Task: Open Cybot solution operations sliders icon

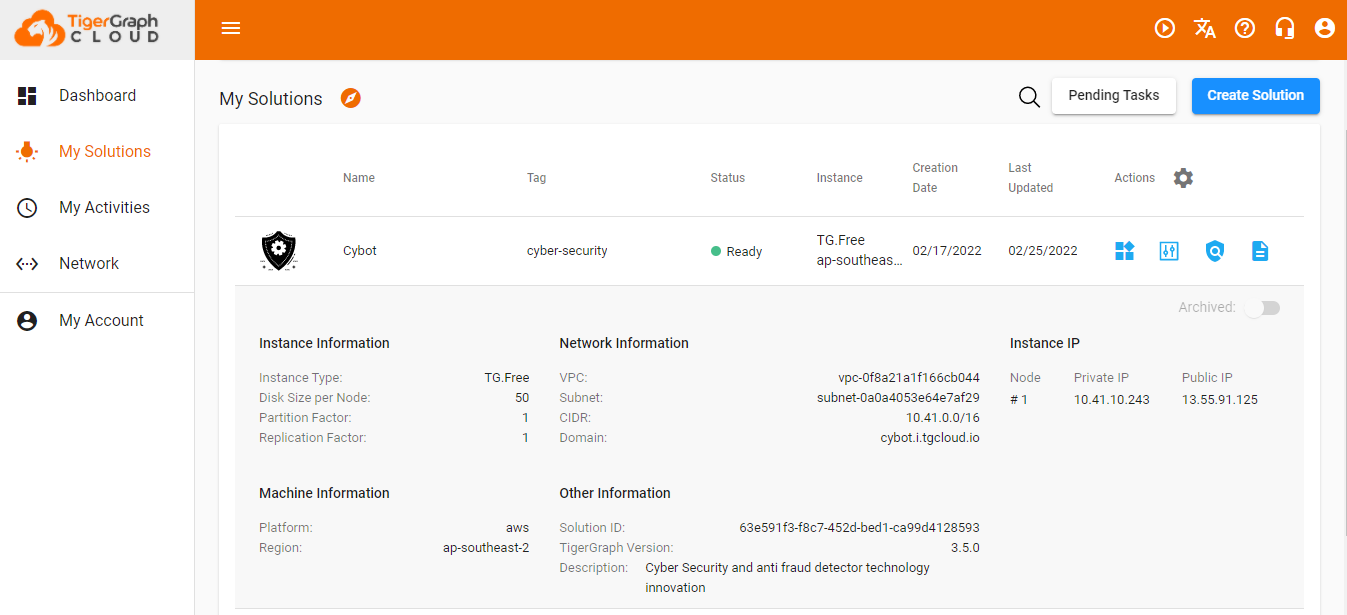Action: [1169, 251]
